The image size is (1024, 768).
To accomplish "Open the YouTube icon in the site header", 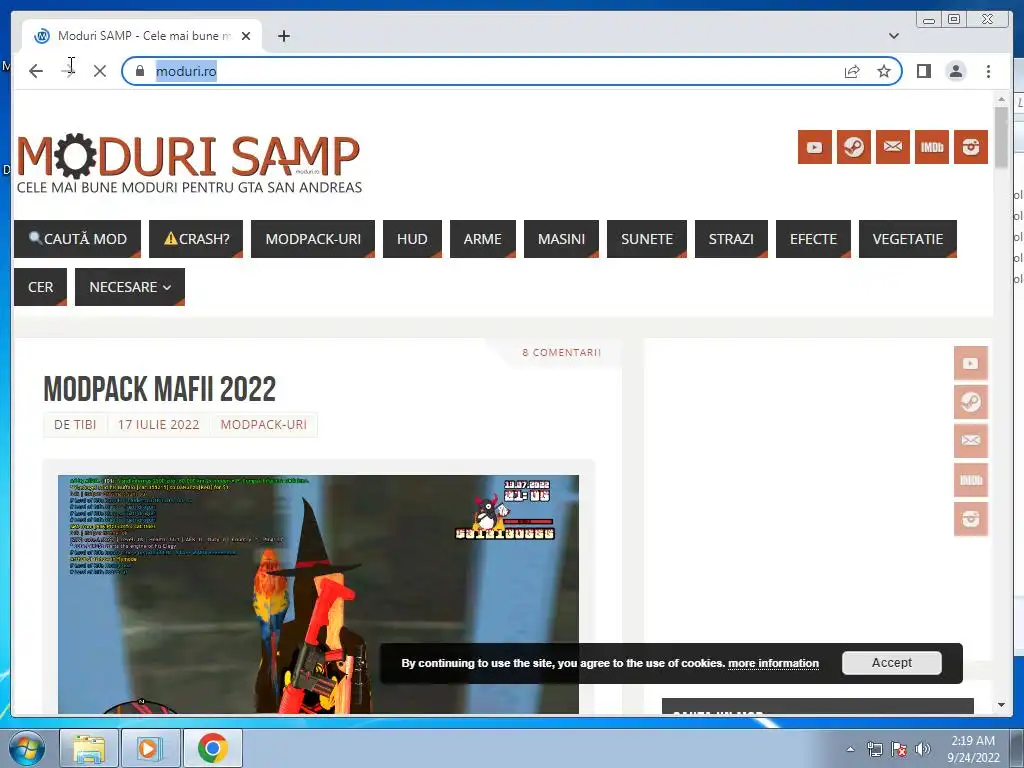I will [x=814, y=147].
